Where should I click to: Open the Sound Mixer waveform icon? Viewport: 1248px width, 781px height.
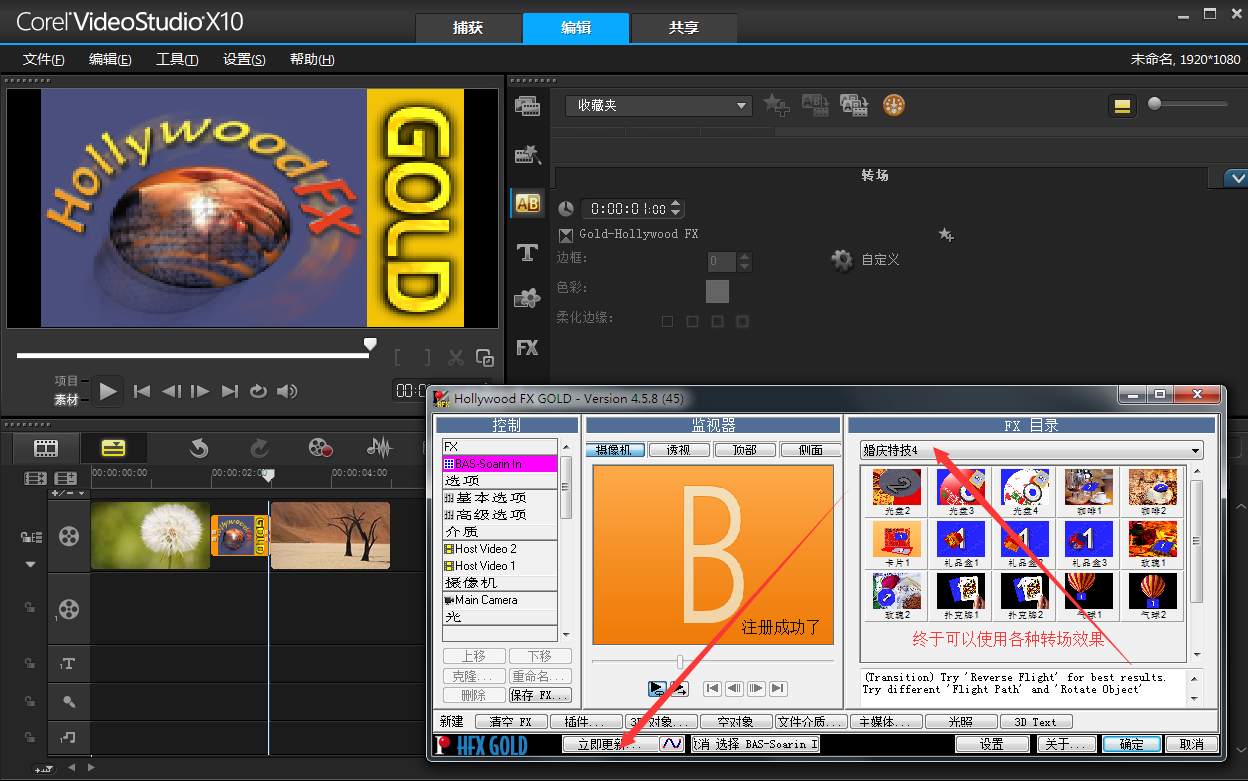click(380, 448)
